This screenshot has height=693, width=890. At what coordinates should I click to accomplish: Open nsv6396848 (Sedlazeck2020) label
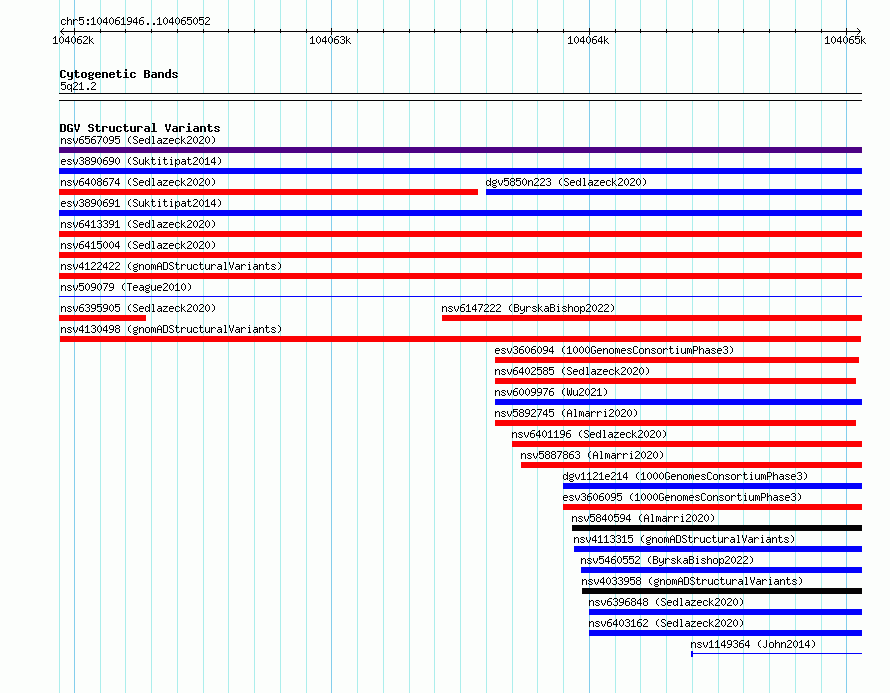click(666, 602)
